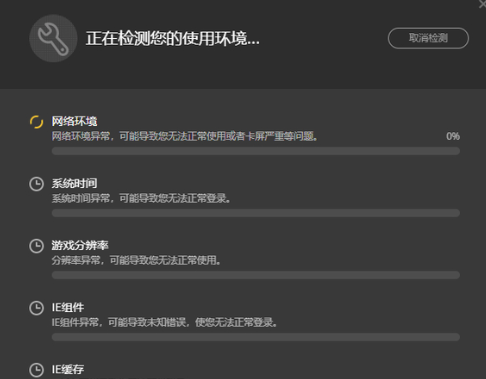The height and width of the screenshot is (379, 486).
Task: Click the 网络环境异常 description line
Action: click(x=184, y=136)
